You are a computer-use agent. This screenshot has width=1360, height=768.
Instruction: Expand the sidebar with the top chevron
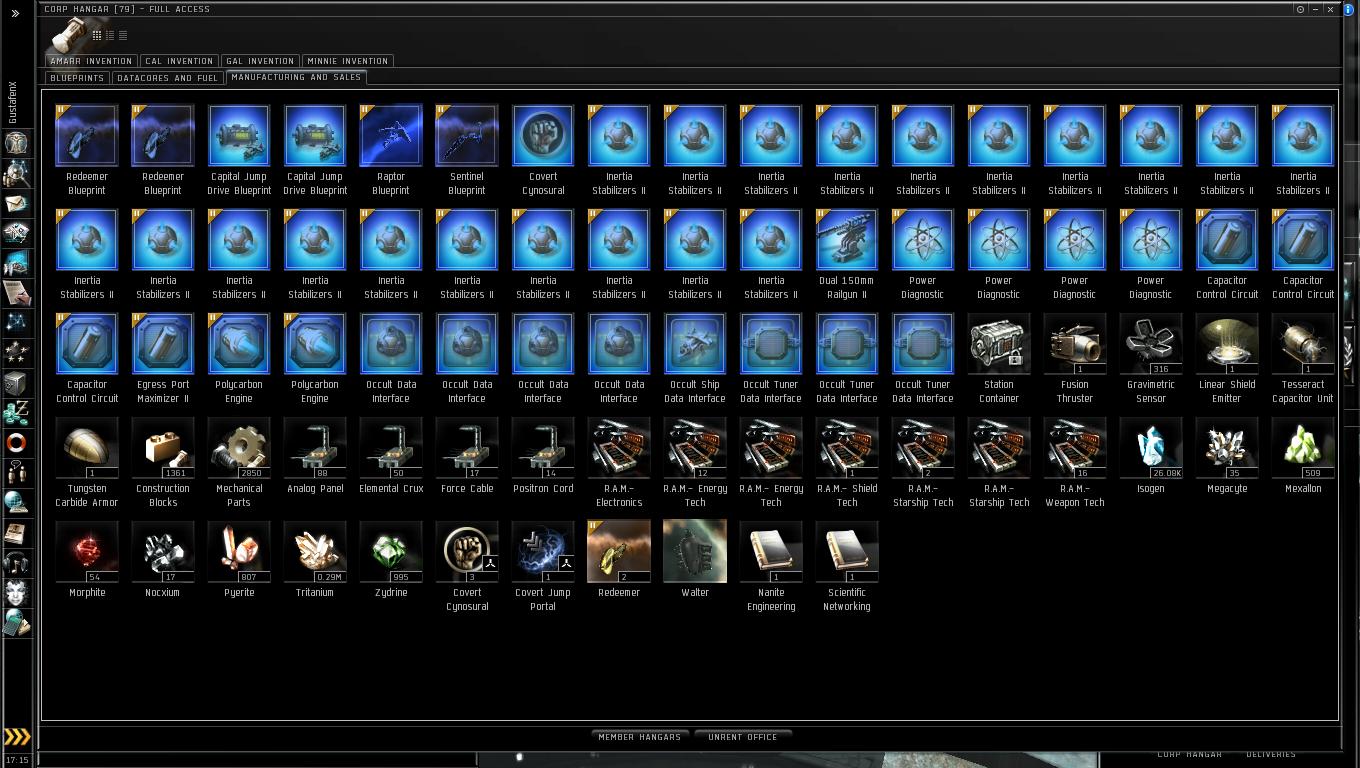15,13
